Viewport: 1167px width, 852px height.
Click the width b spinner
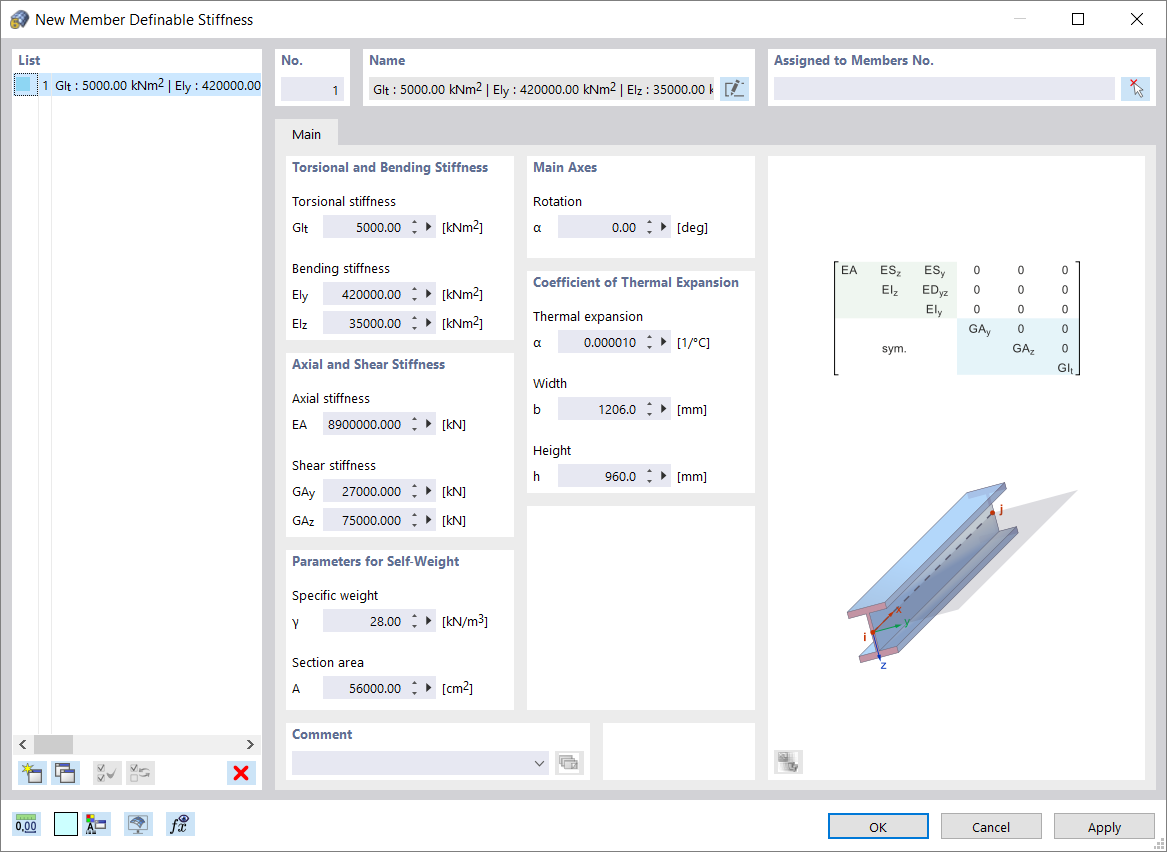click(650, 409)
